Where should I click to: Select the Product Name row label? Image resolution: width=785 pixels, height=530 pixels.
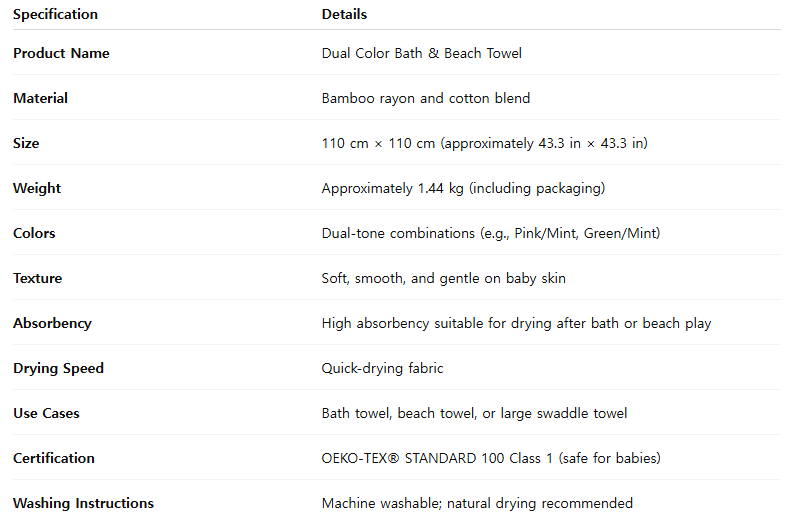coord(61,53)
